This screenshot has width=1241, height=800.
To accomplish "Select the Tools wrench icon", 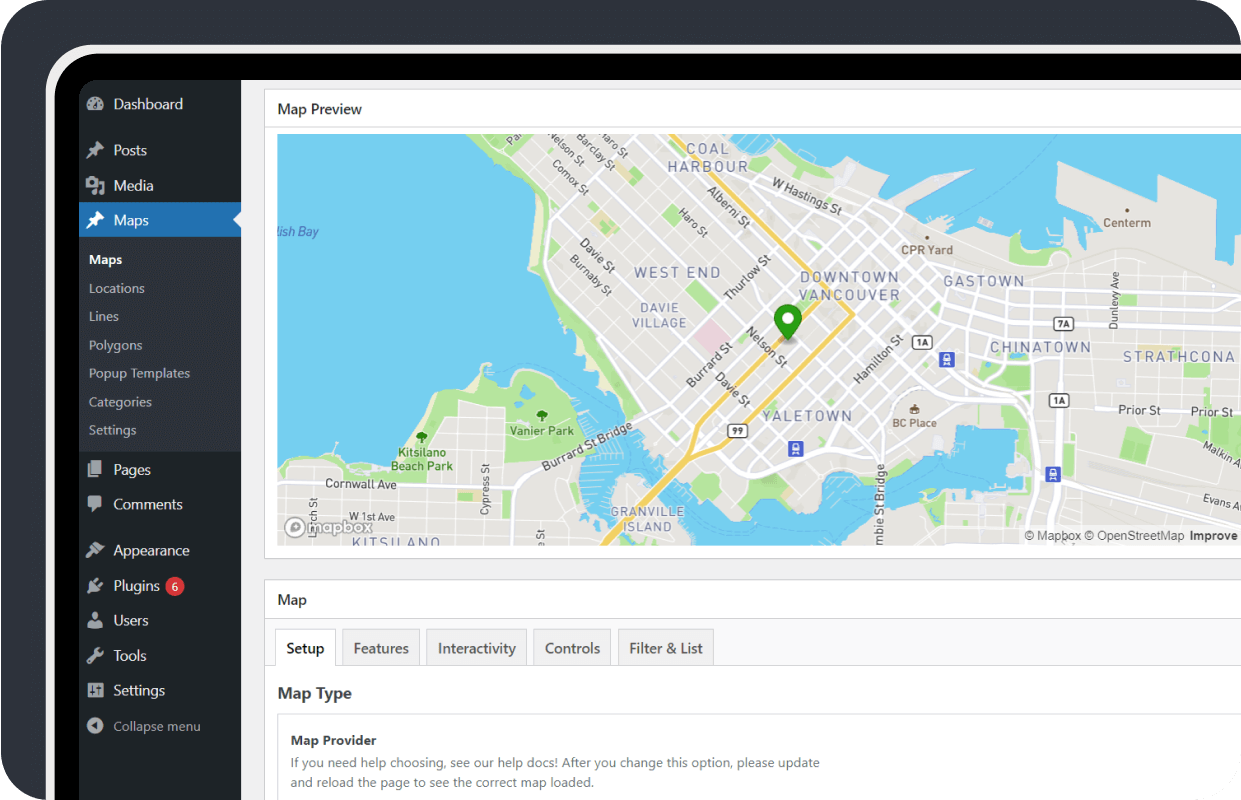I will tap(95, 655).
